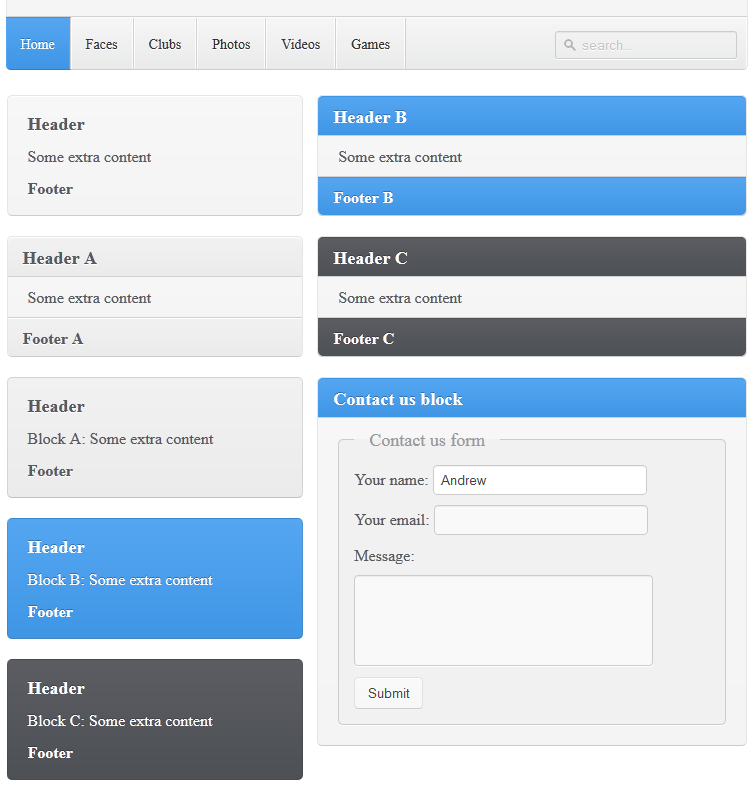The width and height of the screenshot is (750, 789).
Task: Click the Header A title bar
Action: point(154,258)
